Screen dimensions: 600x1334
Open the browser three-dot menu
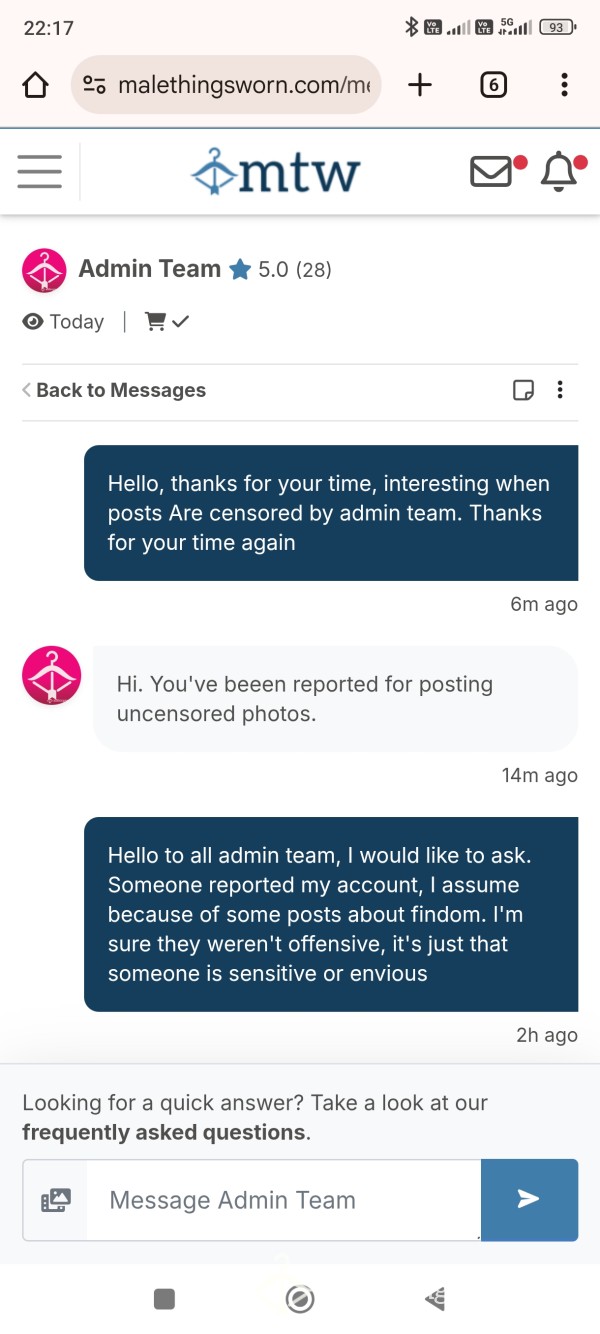click(x=564, y=85)
